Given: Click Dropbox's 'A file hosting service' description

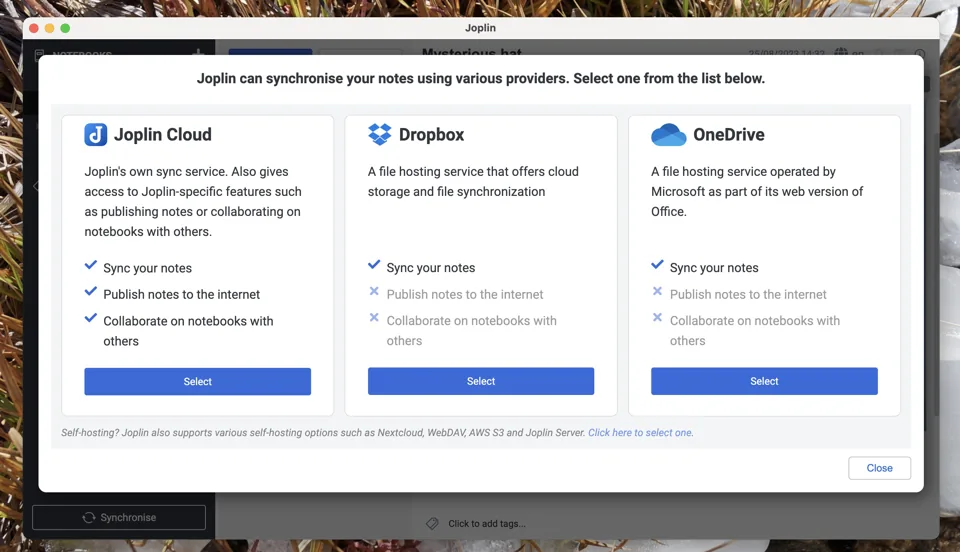Looking at the screenshot, I should pyautogui.click(x=473, y=182).
